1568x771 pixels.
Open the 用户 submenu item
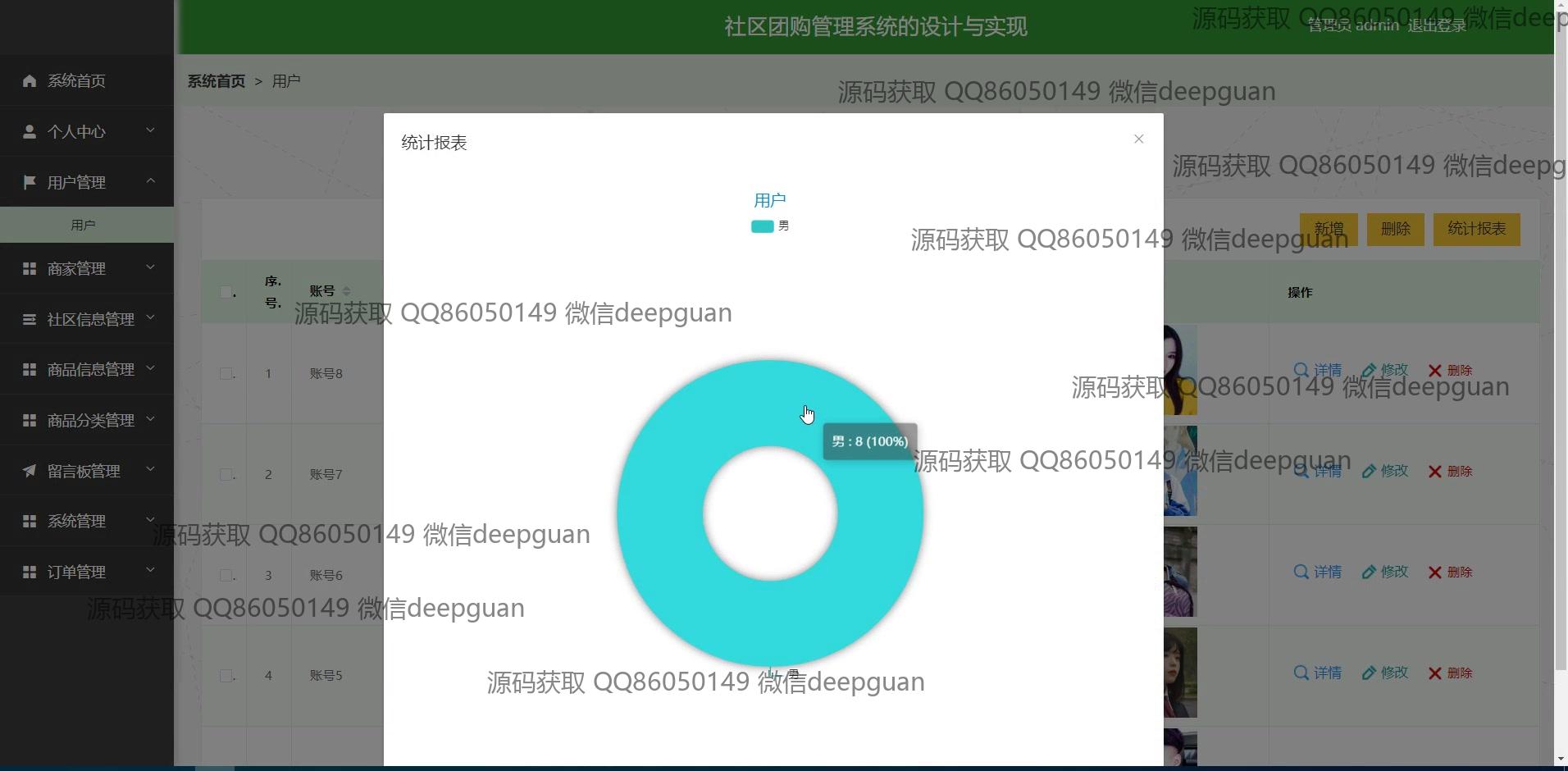coord(83,225)
